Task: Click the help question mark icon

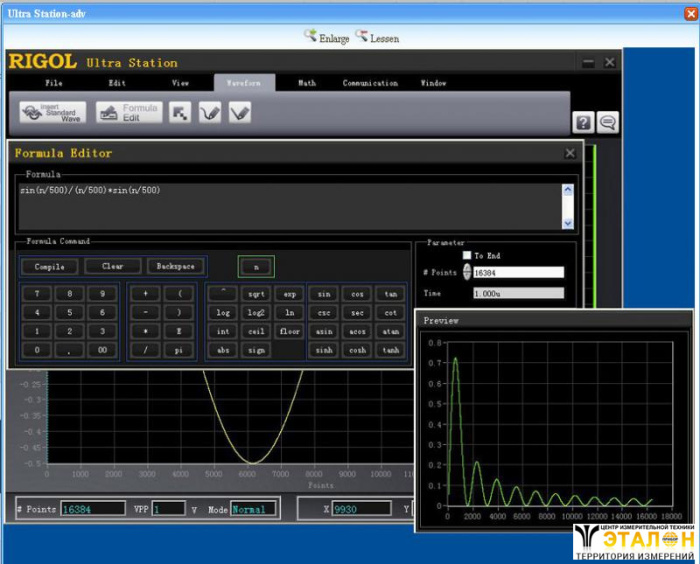Action: [582, 122]
